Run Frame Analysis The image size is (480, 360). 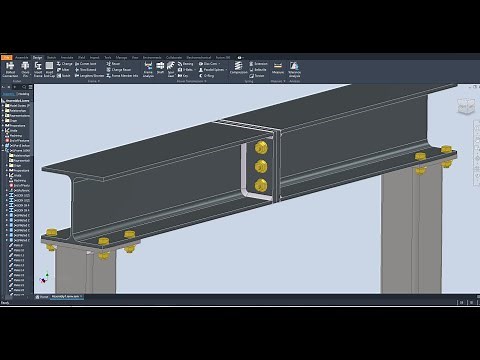(x=148, y=70)
